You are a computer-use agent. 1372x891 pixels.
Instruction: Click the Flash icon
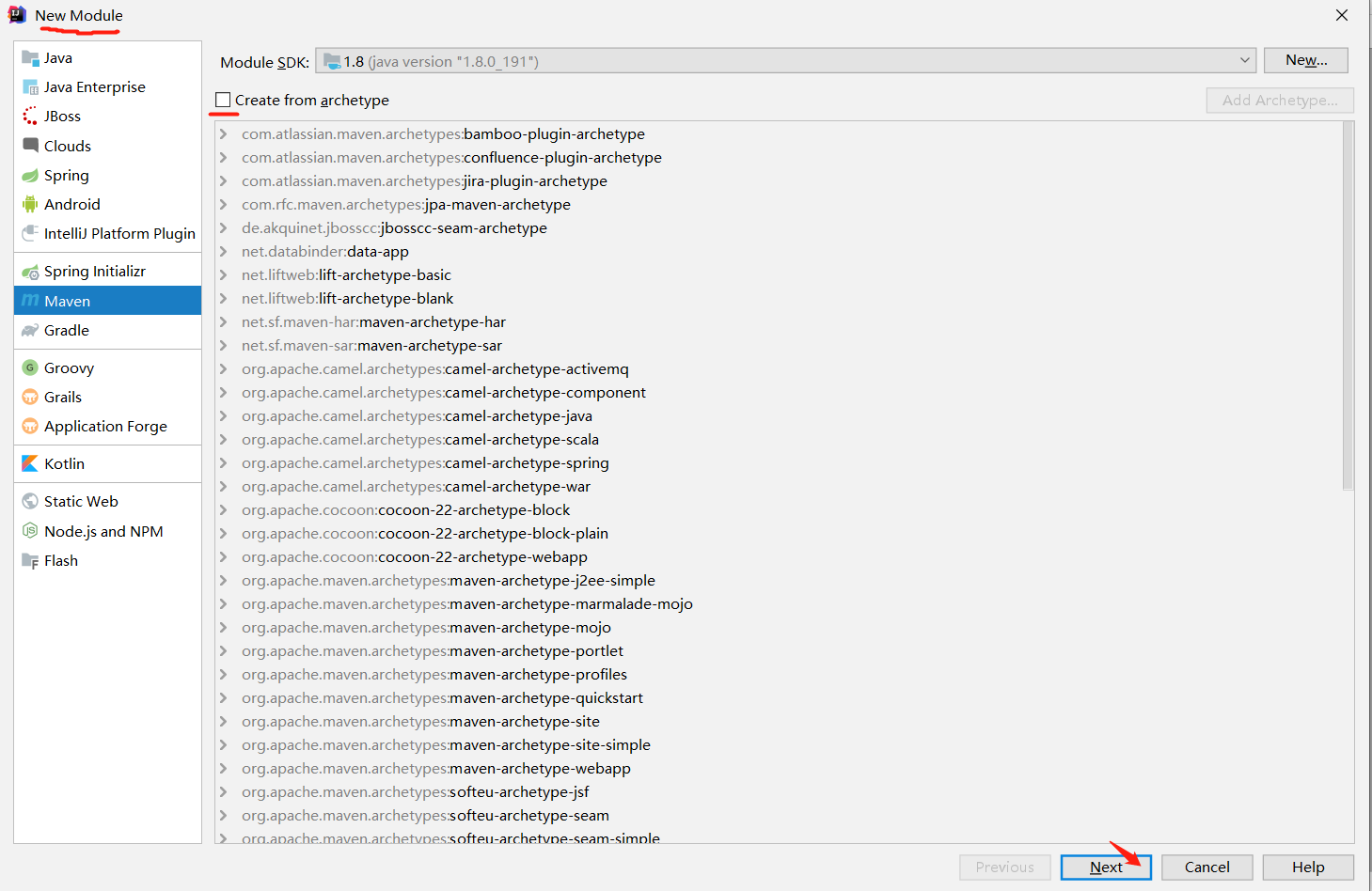[x=30, y=561]
